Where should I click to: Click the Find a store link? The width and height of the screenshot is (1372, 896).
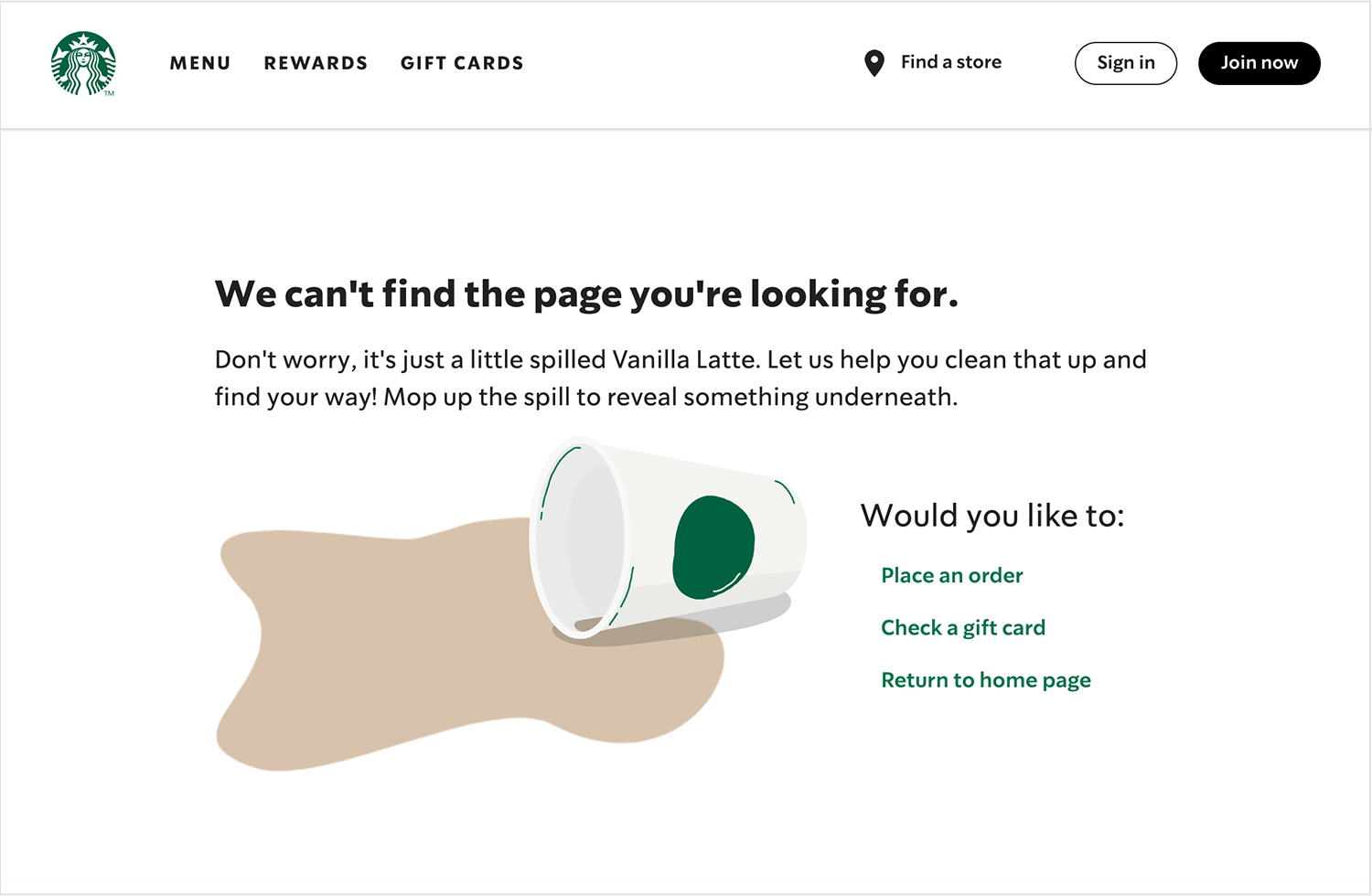950,62
